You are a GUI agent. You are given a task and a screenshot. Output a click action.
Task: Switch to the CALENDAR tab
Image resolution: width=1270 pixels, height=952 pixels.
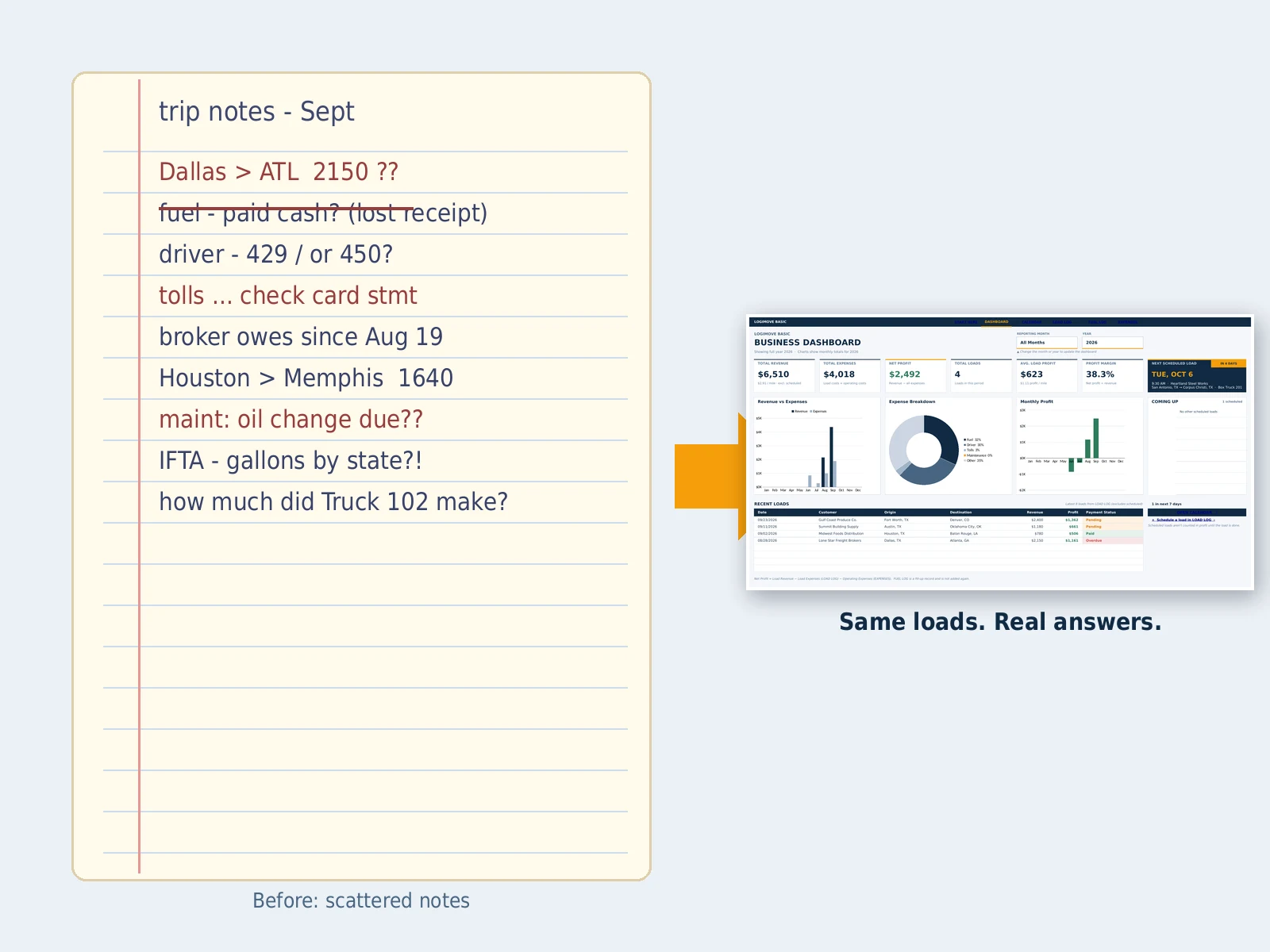[1032, 322]
